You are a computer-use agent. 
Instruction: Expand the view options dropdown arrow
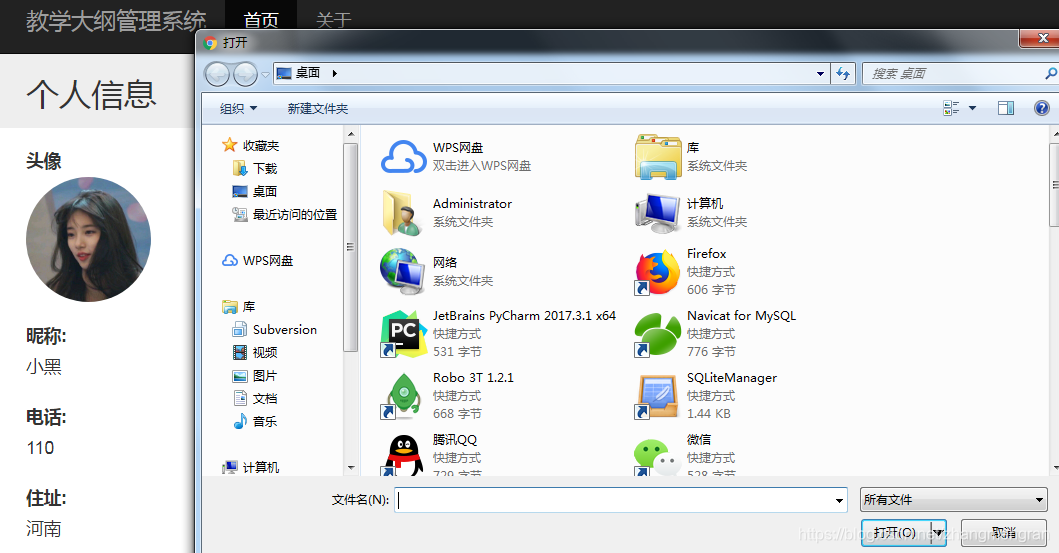click(973, 108)
